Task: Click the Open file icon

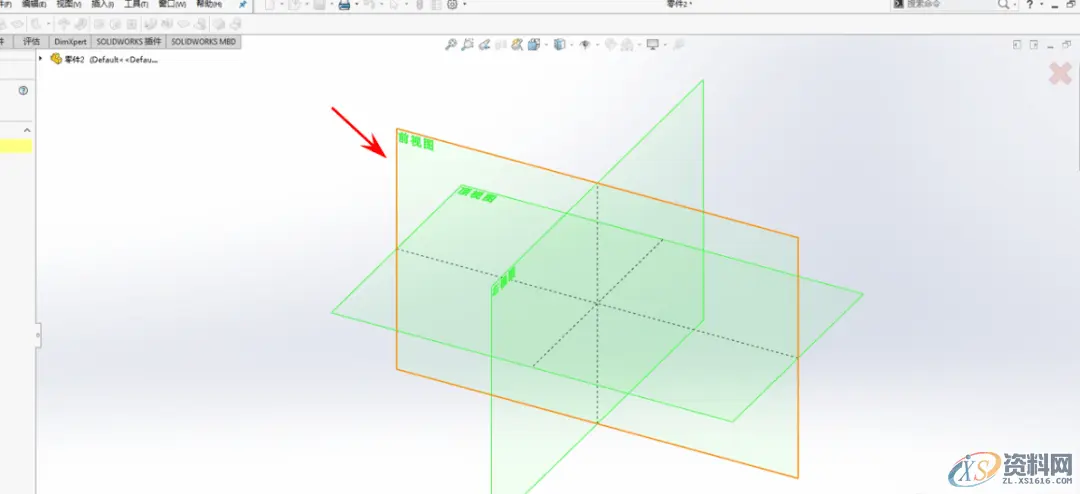Action: coord(294,4)
